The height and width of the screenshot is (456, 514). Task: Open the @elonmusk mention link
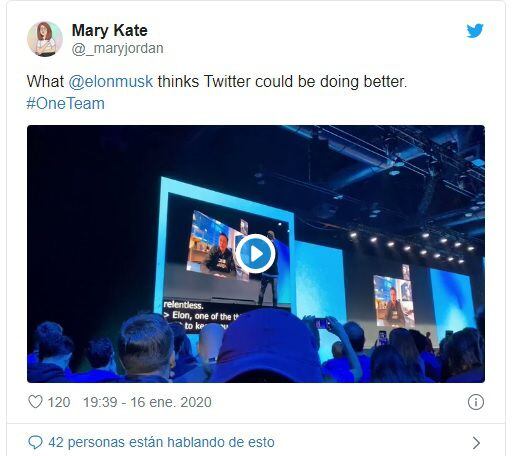point(111,82)
